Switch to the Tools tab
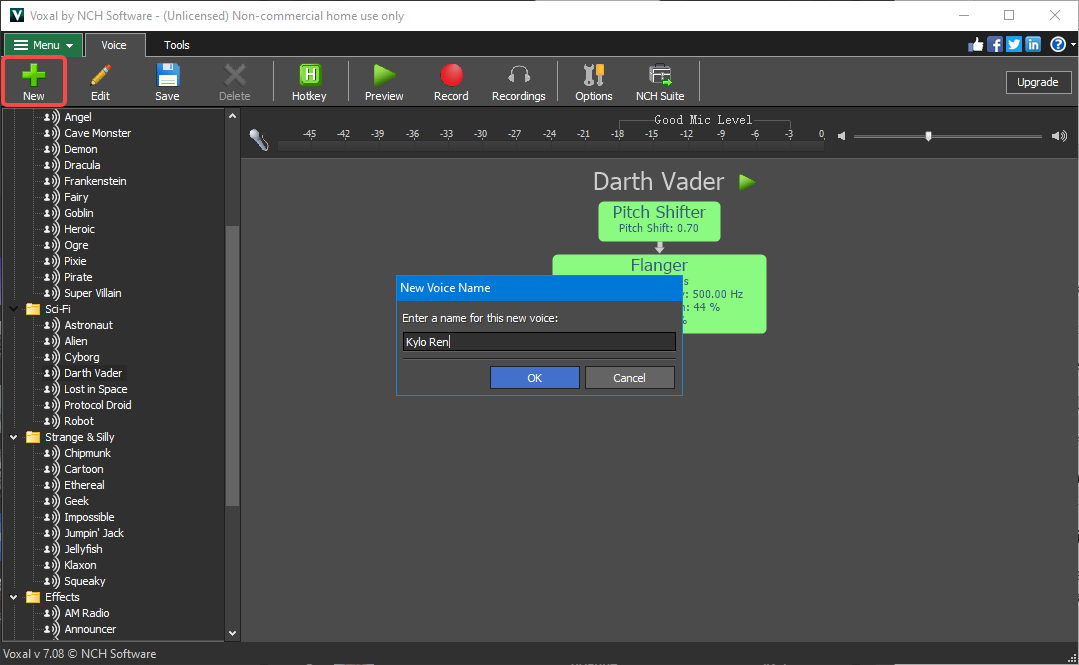1079x665 pixels. pos(176,45)
